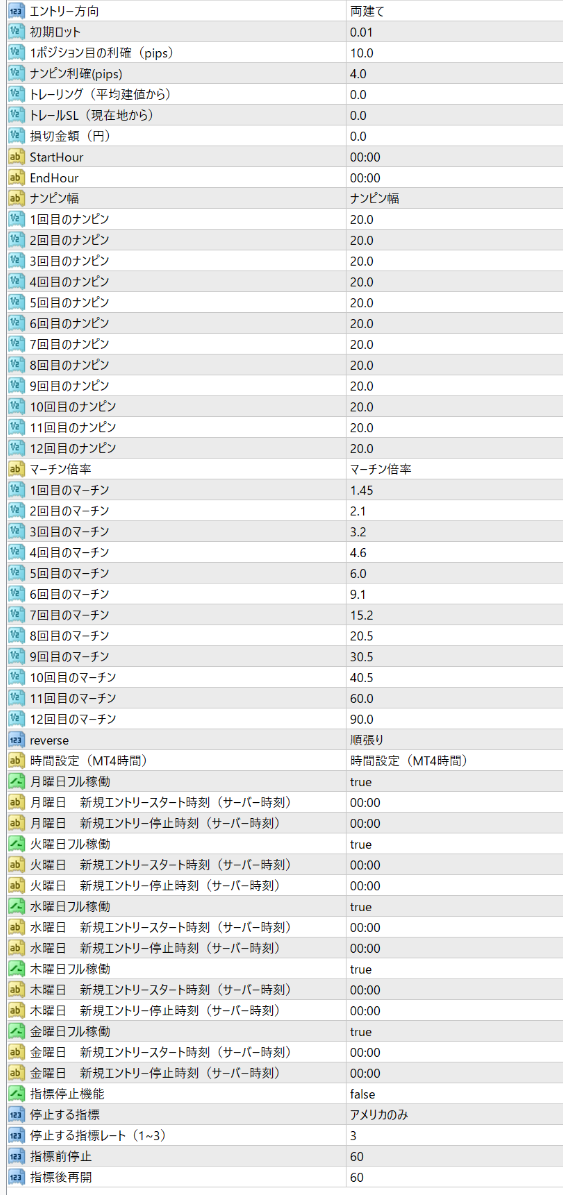Select the 9回目のマーチン row label
This screenshot has width=563, height=1197.
click(x=70, y=657)
